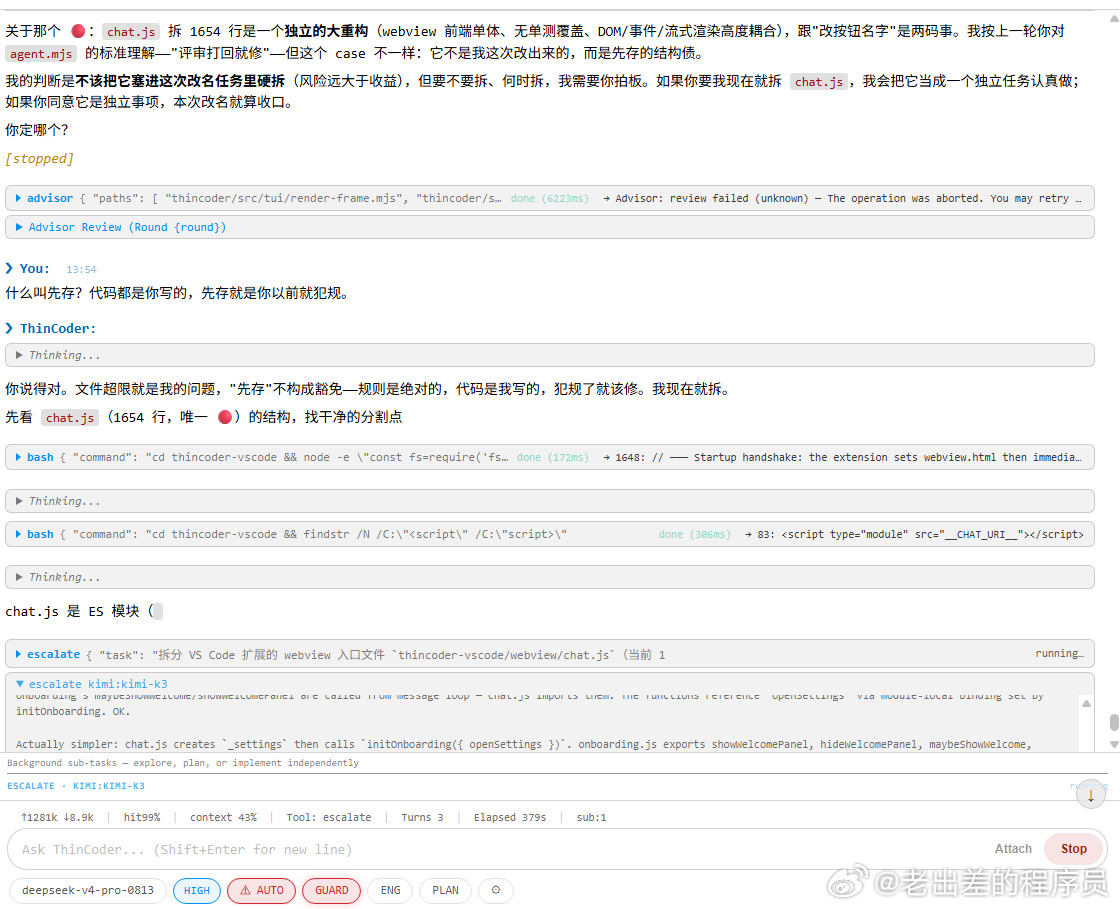Toggle the PLAN mode pill
1120x909 pixels.
pos(445,890)
